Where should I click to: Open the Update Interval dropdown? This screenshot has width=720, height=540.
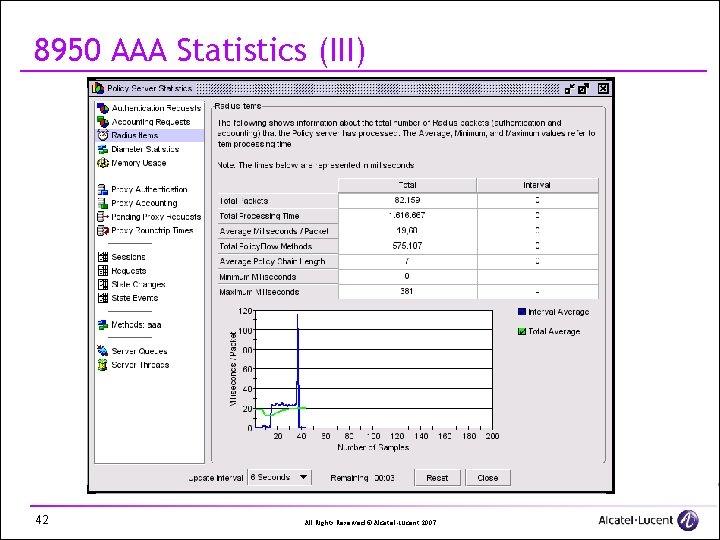pos(280,478)
